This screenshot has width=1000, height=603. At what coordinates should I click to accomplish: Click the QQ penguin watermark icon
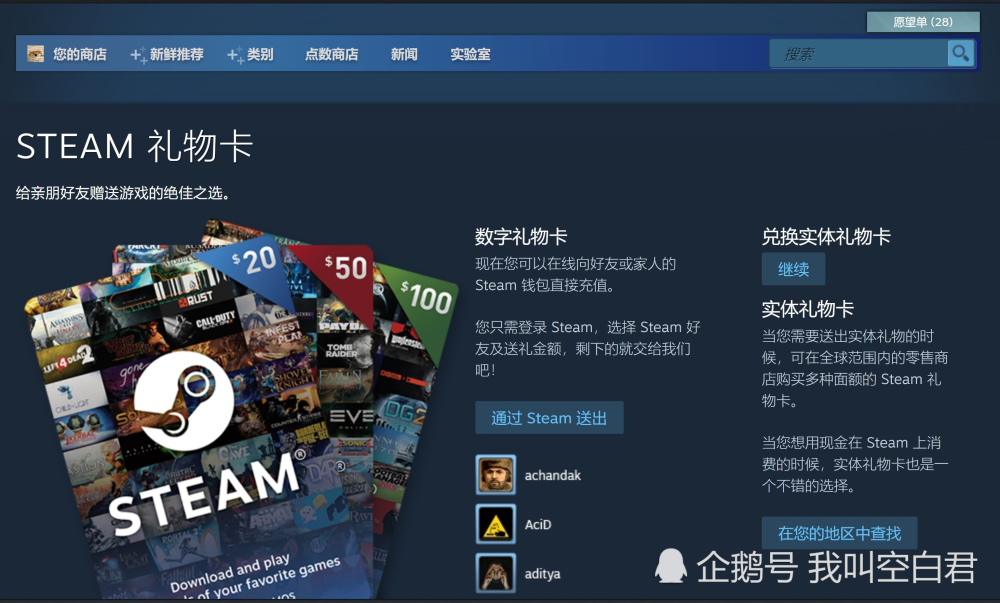tap(672, 566)
